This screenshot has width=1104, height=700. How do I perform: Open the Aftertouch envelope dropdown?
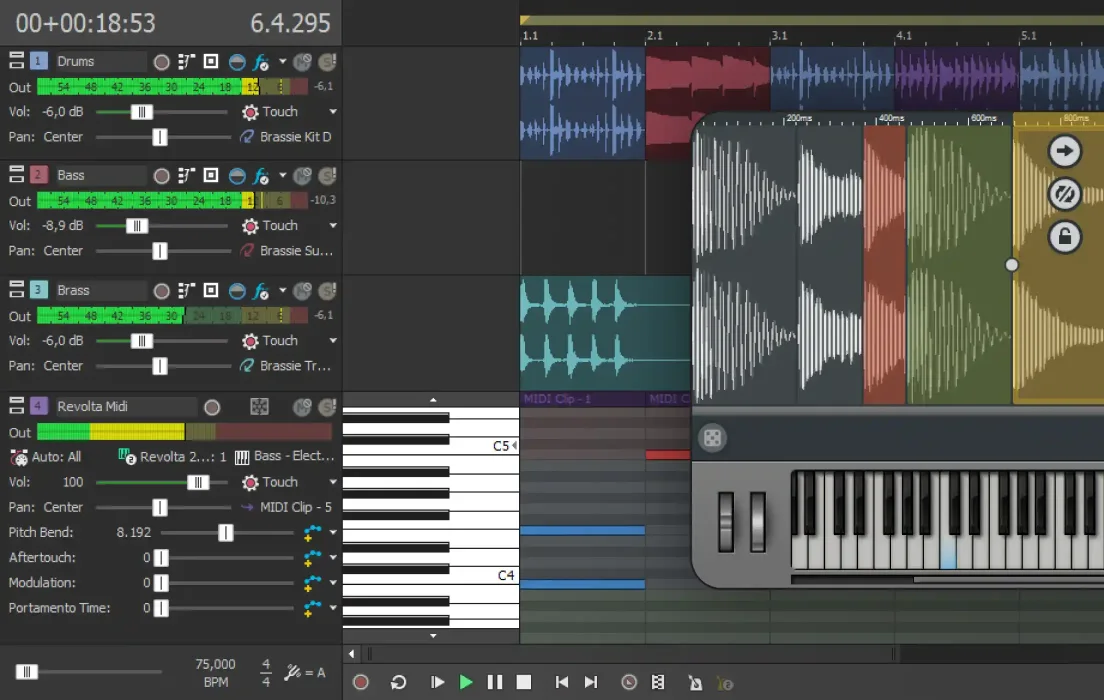pyautogui.click(x=333, y=558)
